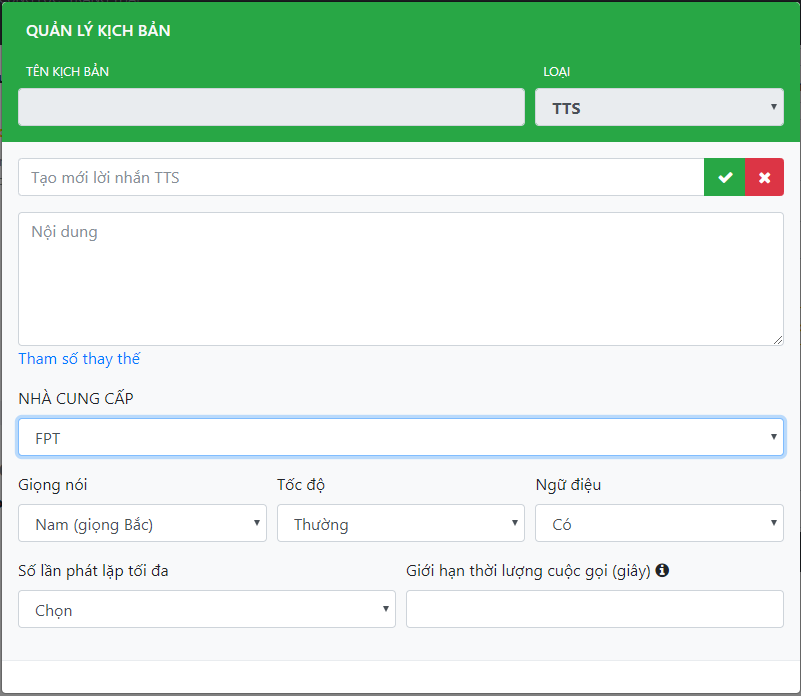
Task: Click the LOẠI label in header
Action: [x=557, y=71]
